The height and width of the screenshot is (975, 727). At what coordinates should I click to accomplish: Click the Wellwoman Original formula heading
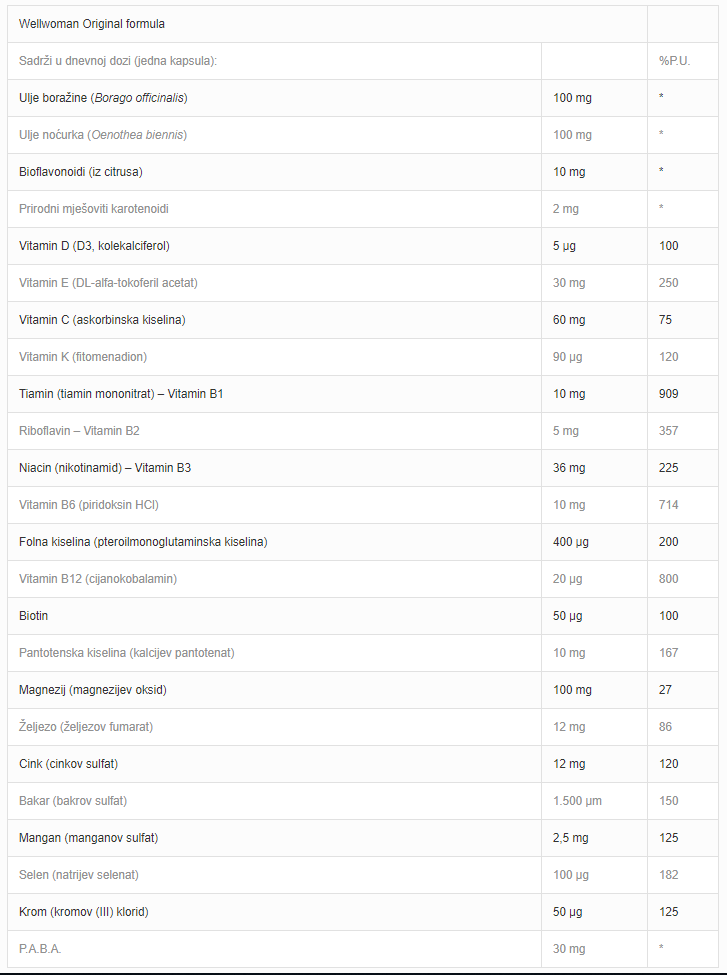(91, 24)
